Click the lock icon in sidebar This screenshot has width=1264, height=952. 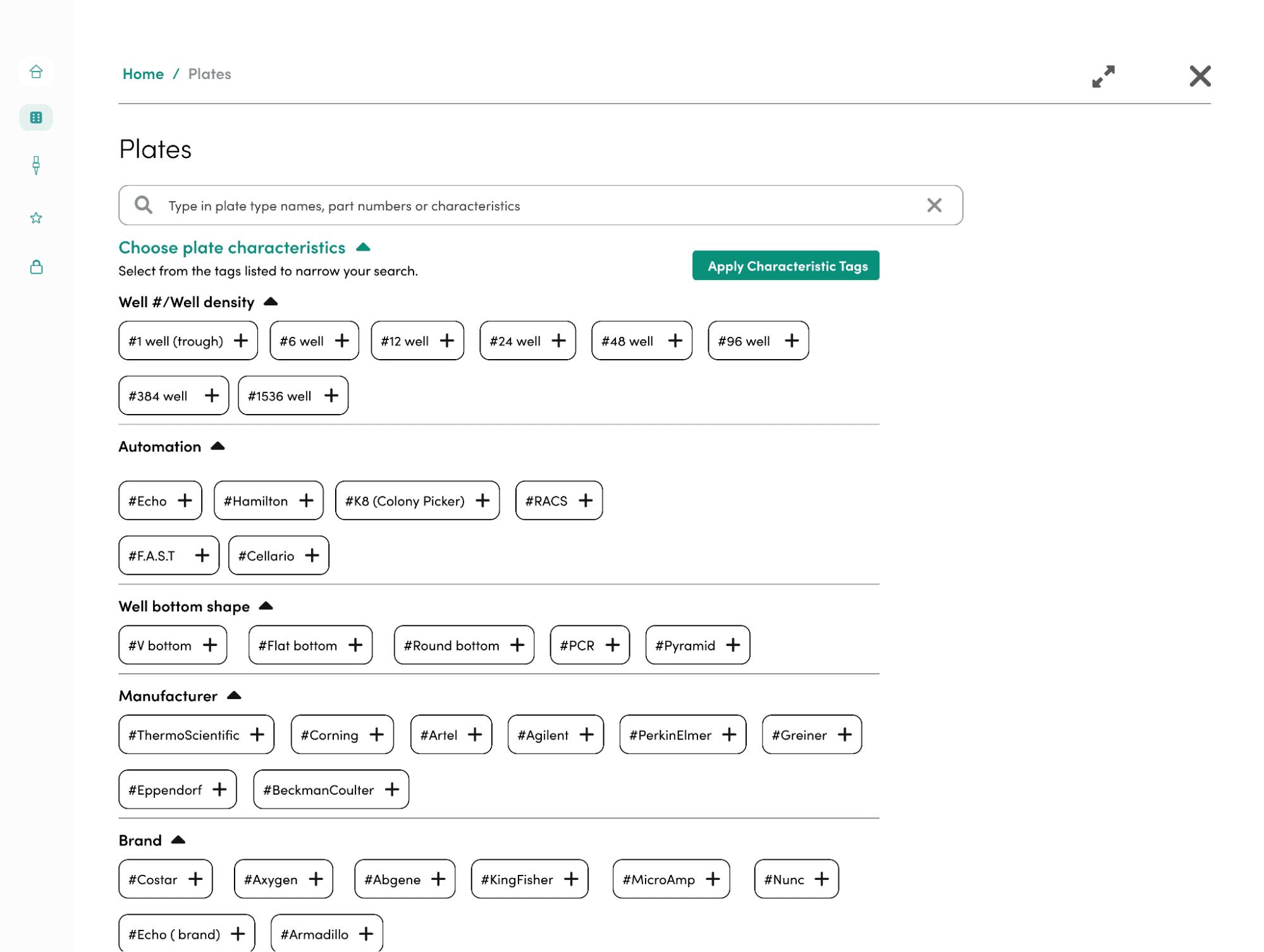coord(36,267)
